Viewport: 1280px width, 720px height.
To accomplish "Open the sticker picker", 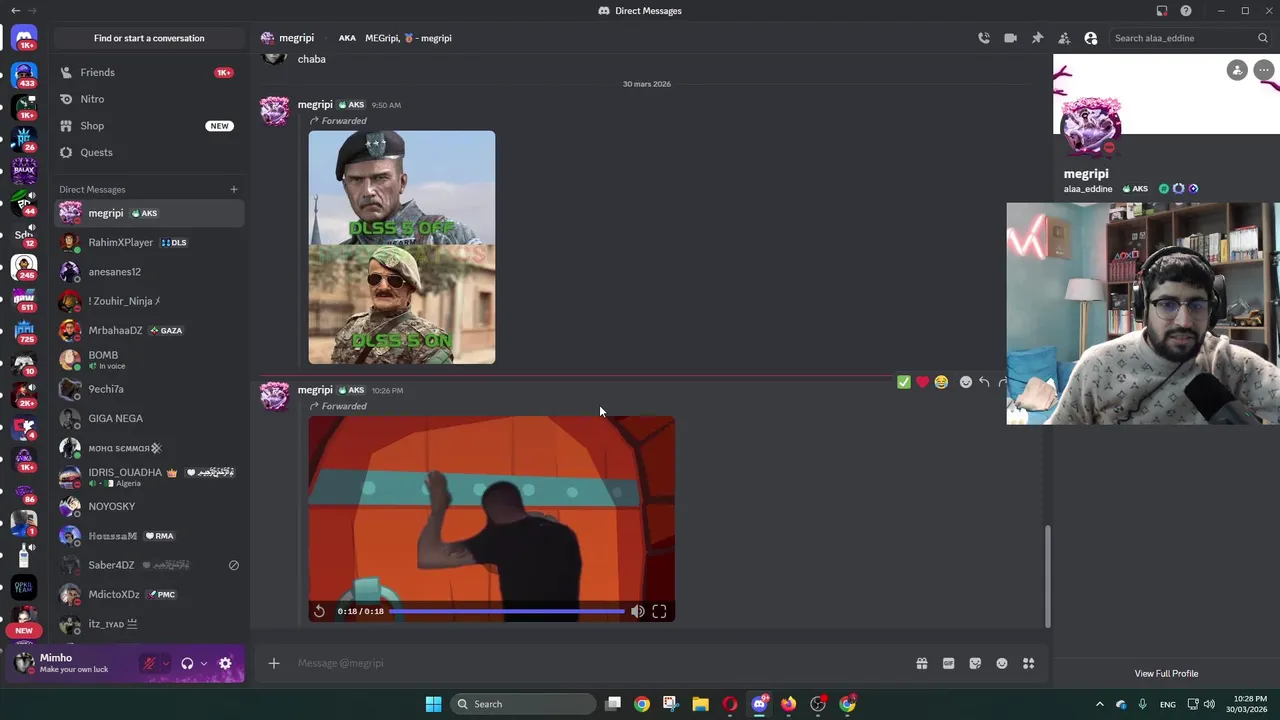I will (x=975, y=663).
